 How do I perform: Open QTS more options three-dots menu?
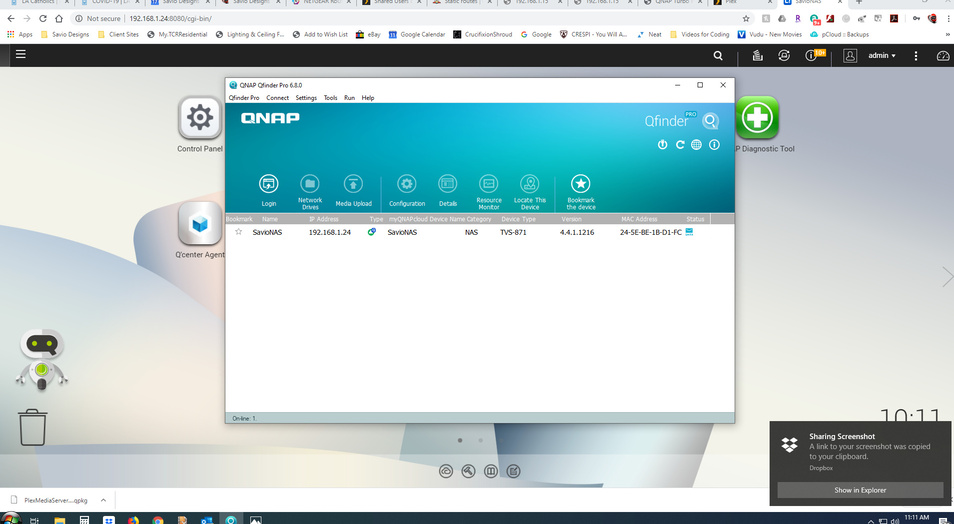tap(916, 55)
